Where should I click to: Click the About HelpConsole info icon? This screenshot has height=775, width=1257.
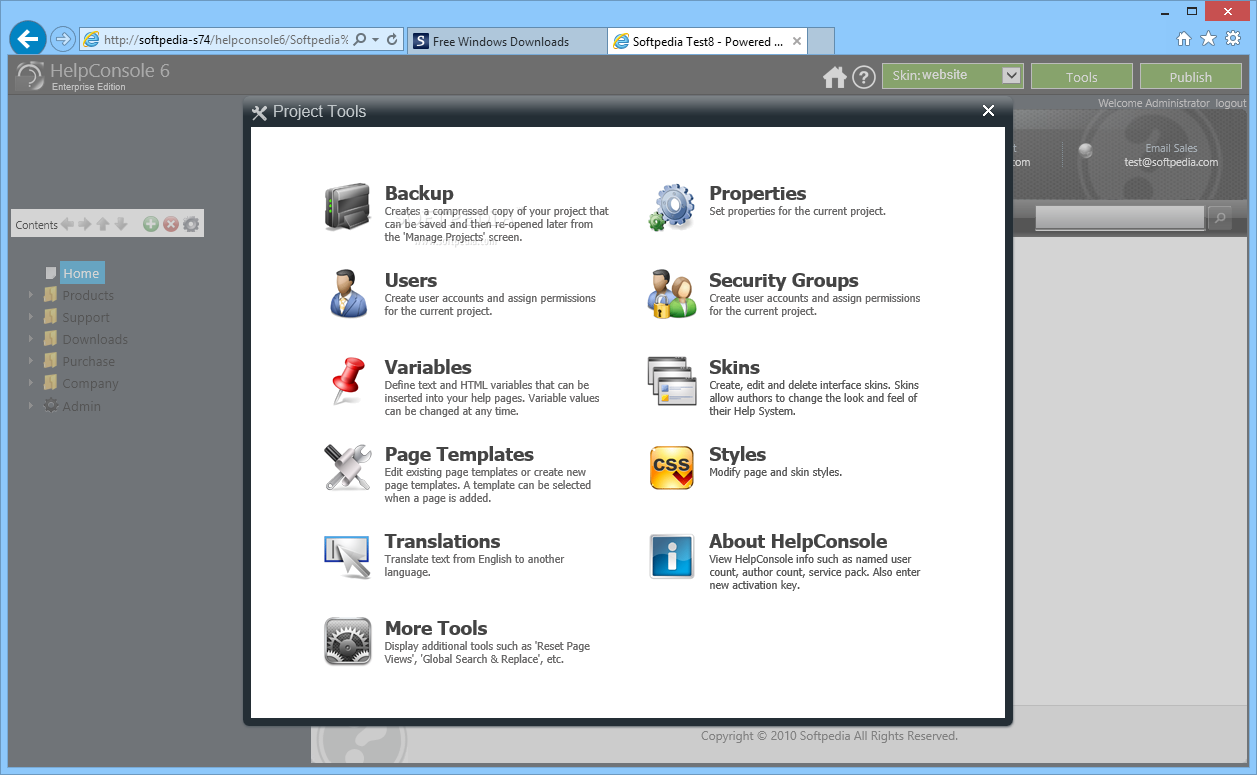point(671,555)
